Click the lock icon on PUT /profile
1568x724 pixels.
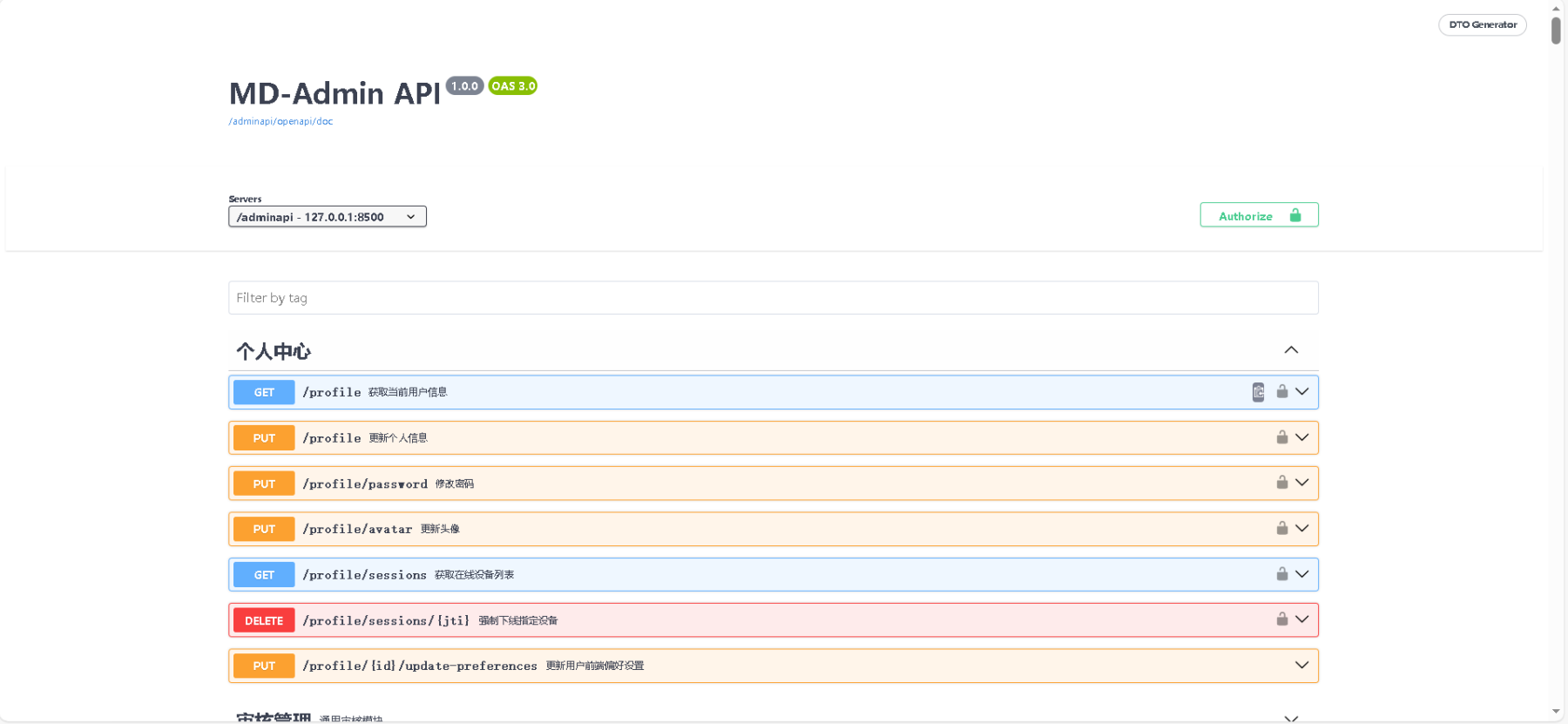1281,437
